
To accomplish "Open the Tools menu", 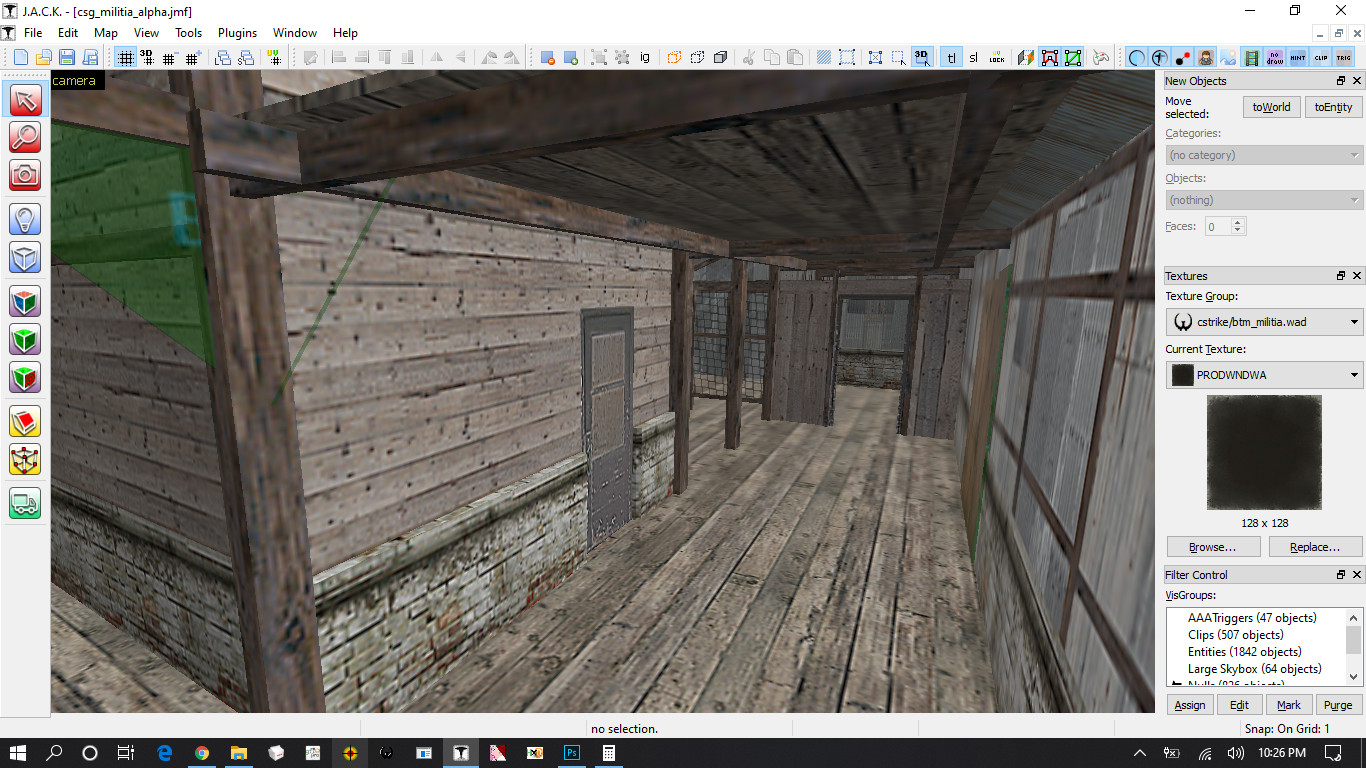I will (189, 33).
